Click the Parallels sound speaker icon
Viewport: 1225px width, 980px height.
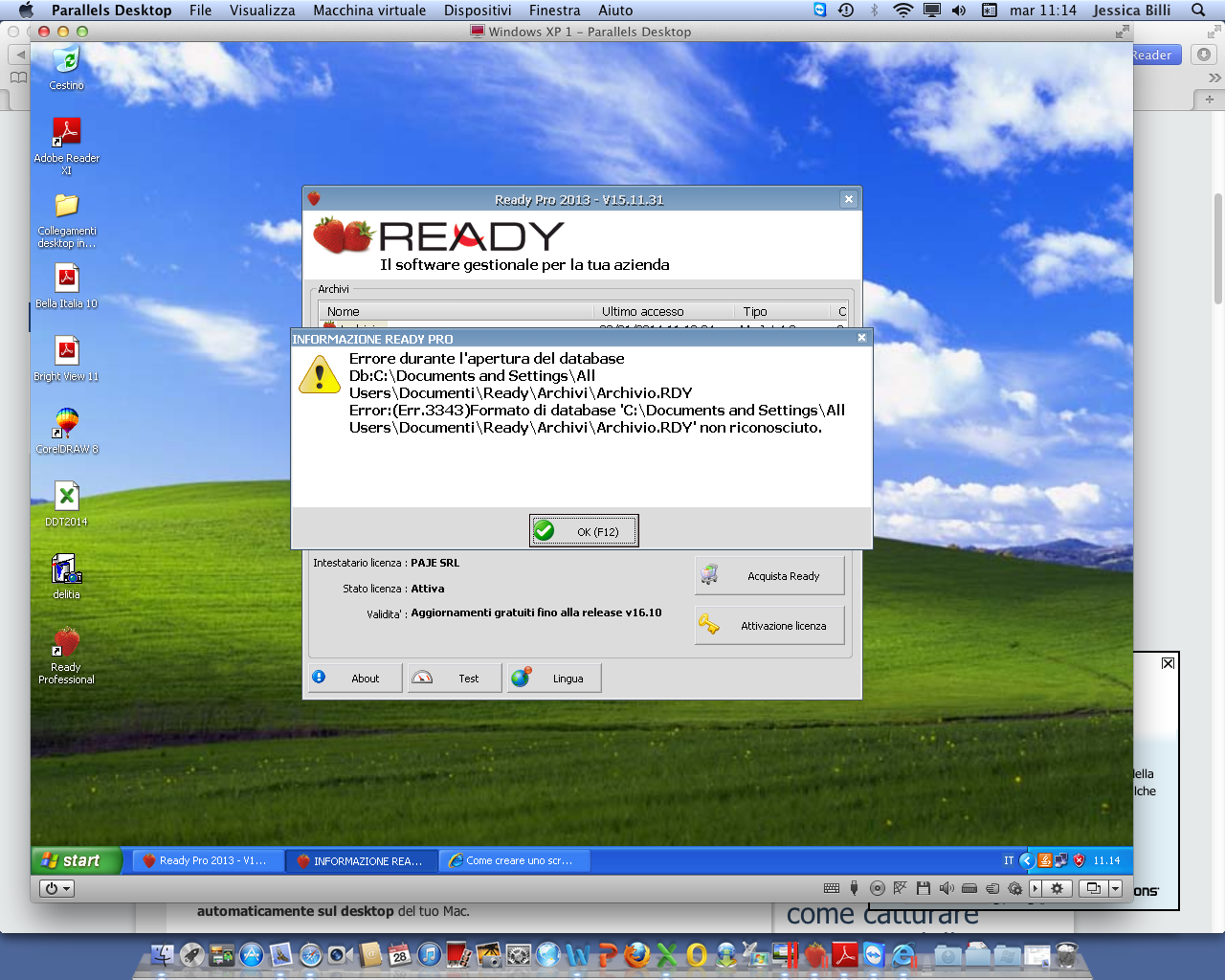tap(947, 888)
